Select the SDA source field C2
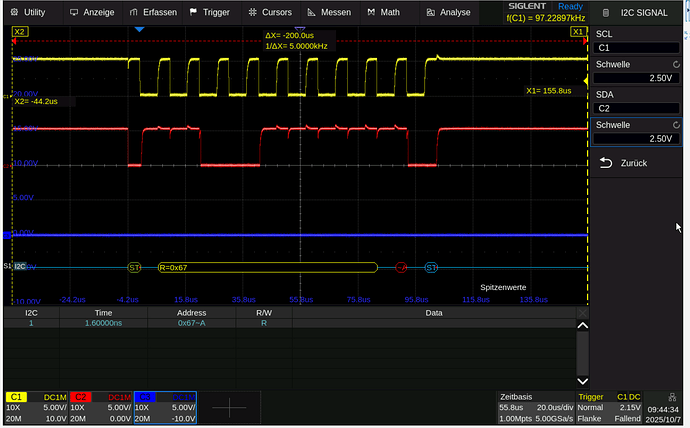 point(638,108)
